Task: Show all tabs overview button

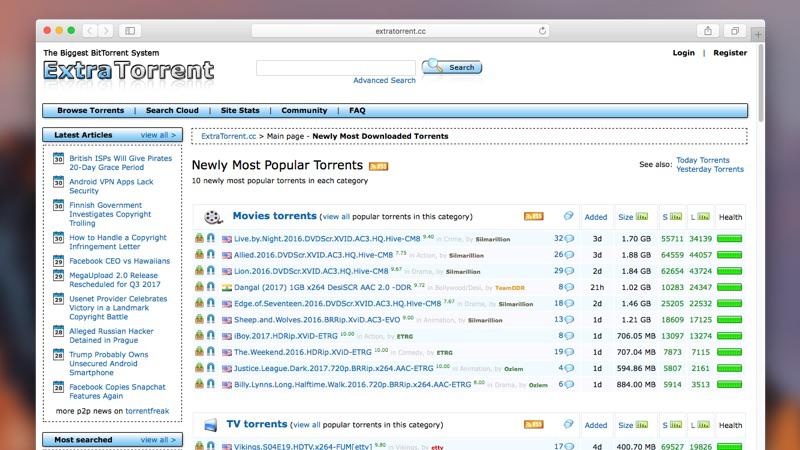Action: (735, 31)
